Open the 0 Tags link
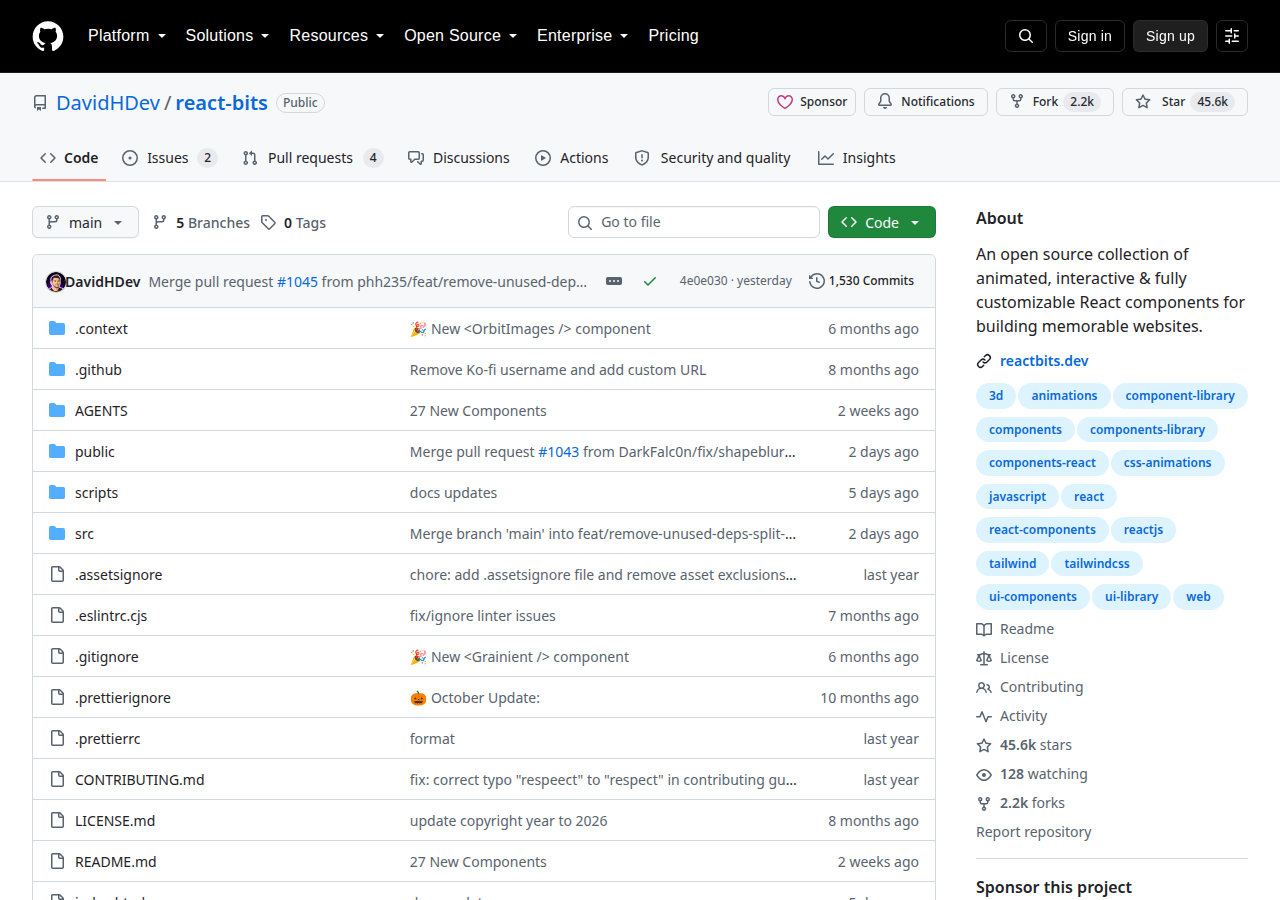1280x900 pixels. (x=294, y=223)
